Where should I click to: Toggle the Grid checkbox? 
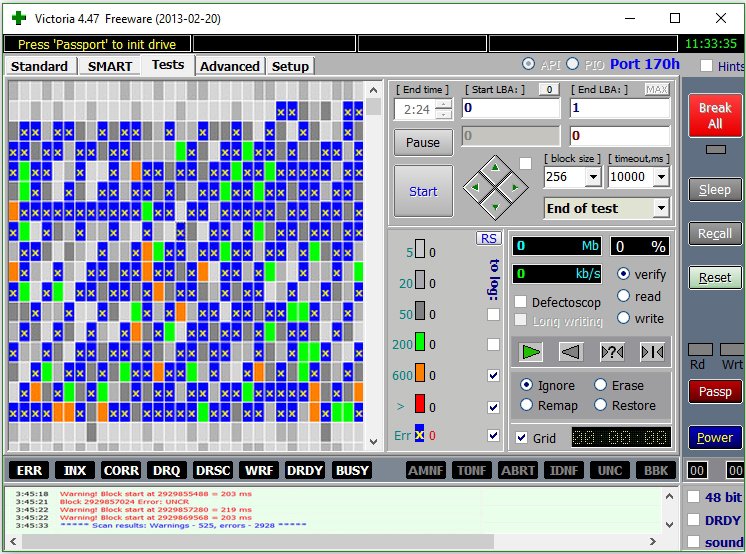pos(521,438)
